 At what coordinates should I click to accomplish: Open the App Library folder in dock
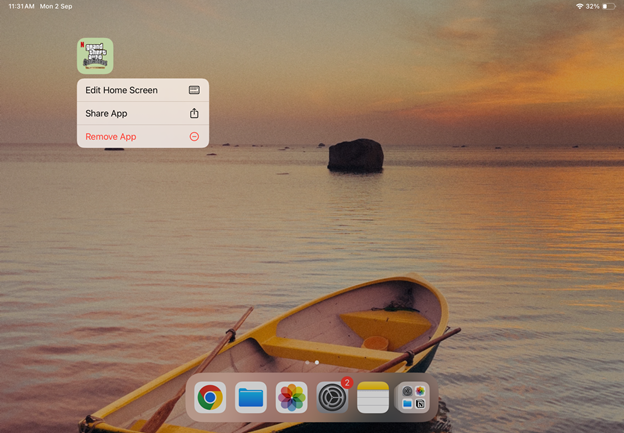coord(413,397)
